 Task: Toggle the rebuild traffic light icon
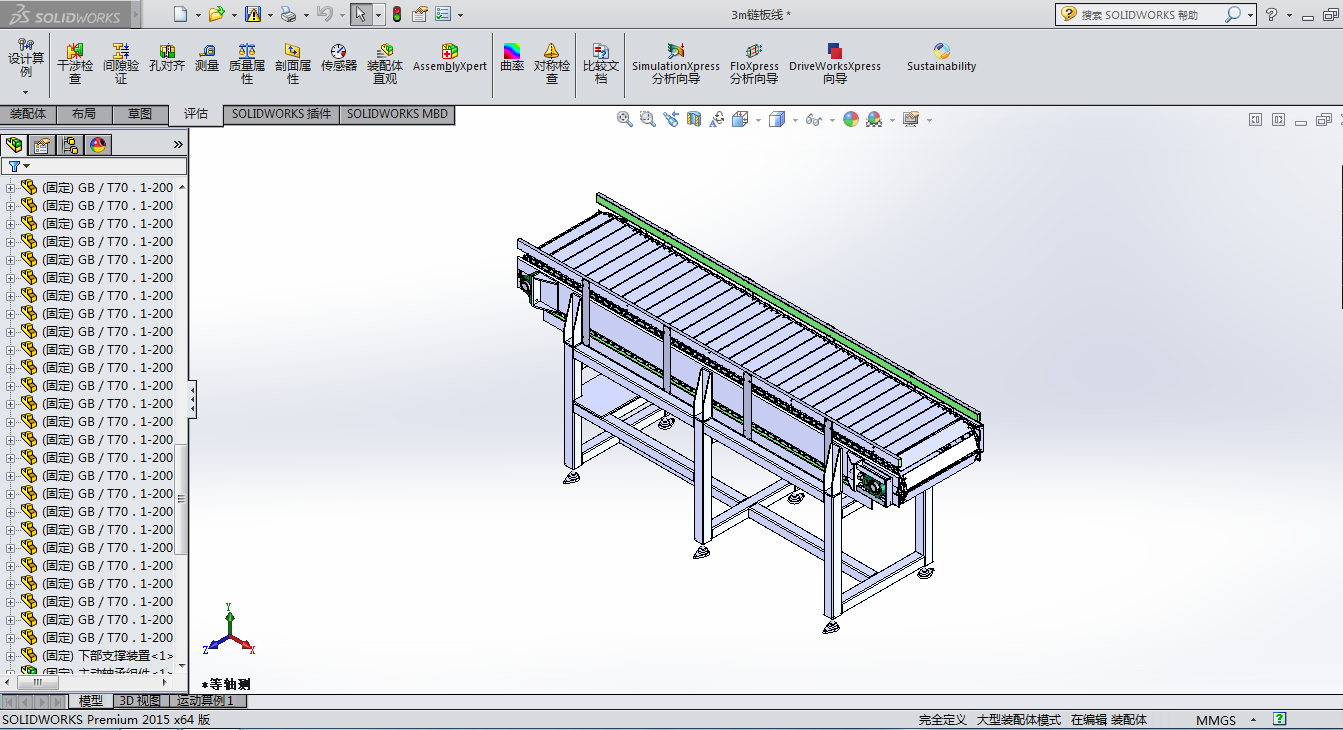[396, 15]
